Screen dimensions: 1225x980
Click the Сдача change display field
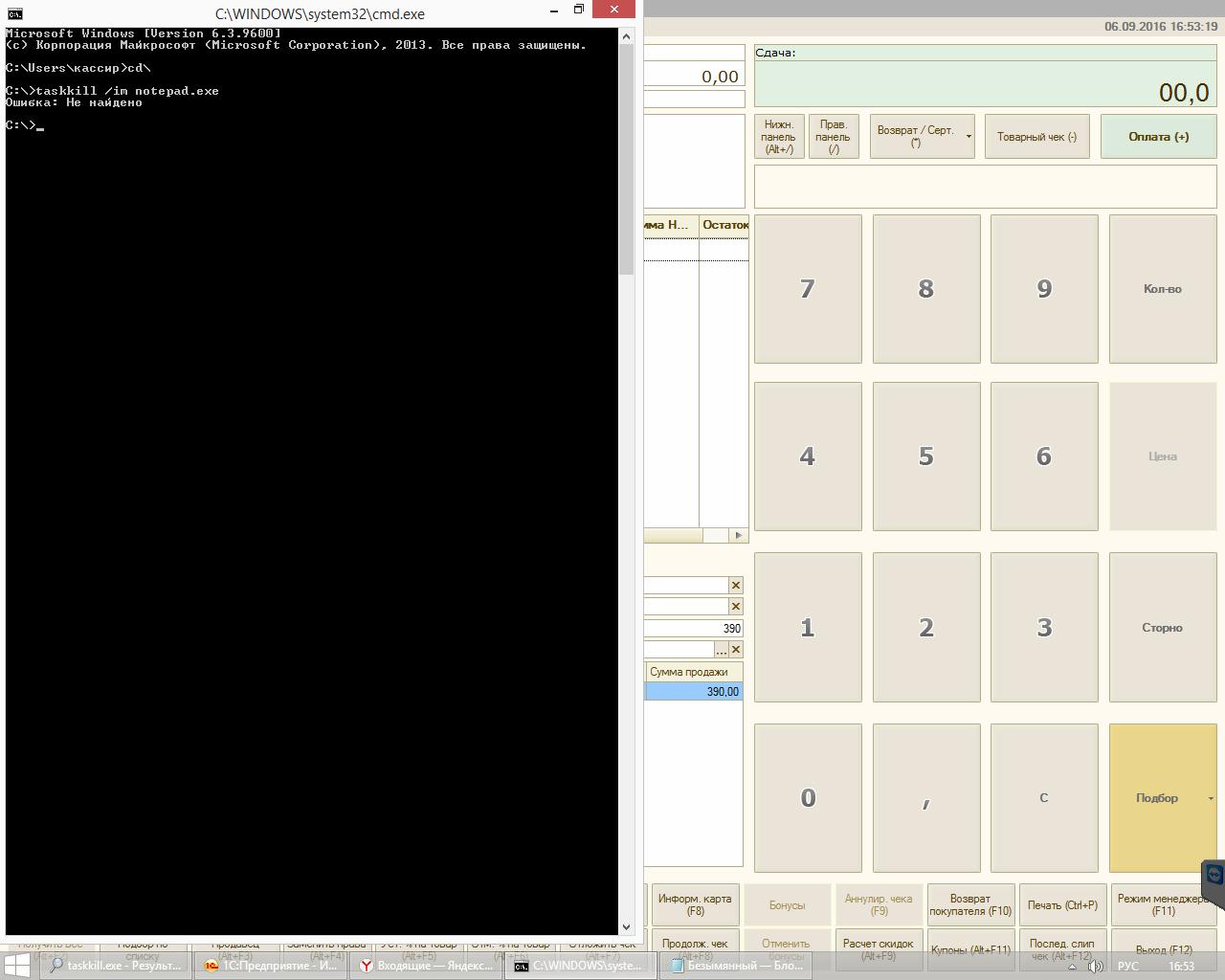[x=986, y=77]
